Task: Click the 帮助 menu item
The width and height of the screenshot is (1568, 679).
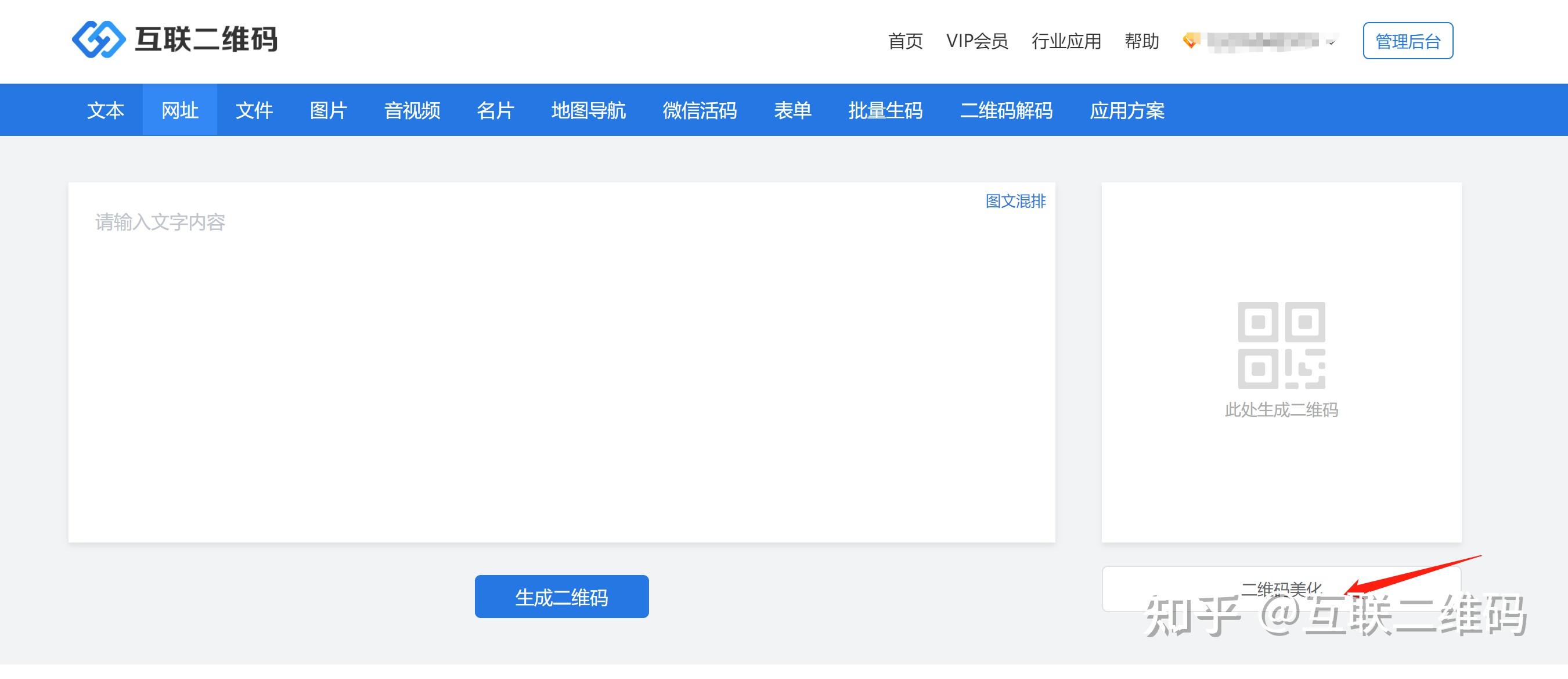Action: [1142, 41]
